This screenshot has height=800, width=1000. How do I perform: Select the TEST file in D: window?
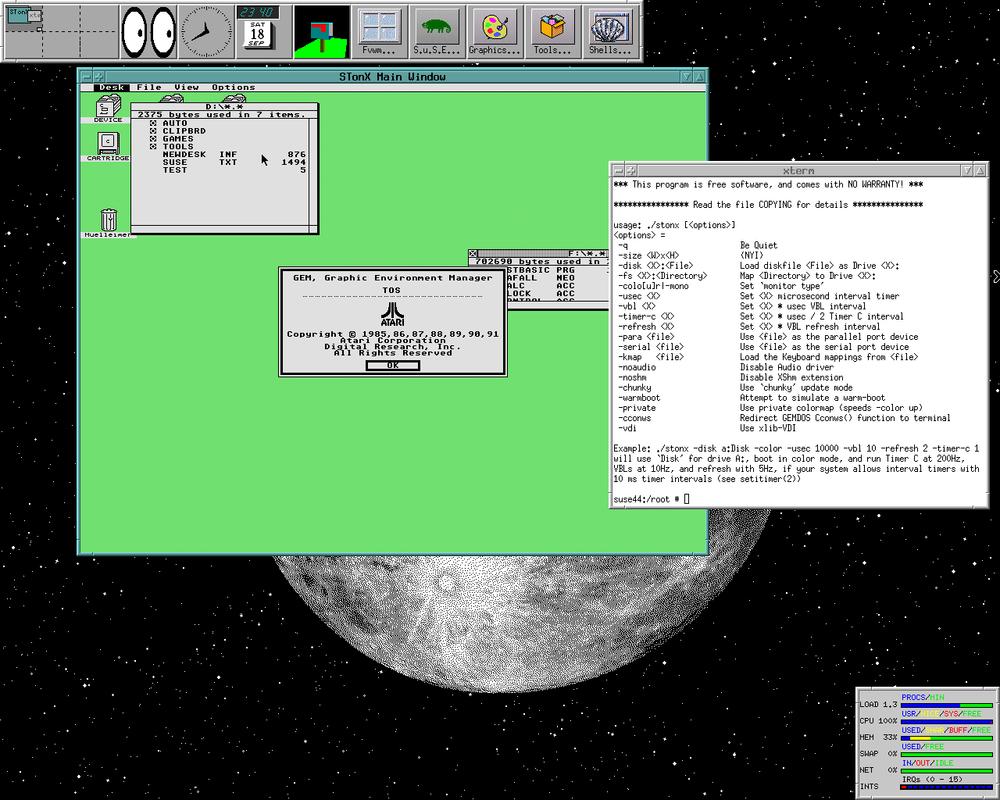click(x=234, y=170)
